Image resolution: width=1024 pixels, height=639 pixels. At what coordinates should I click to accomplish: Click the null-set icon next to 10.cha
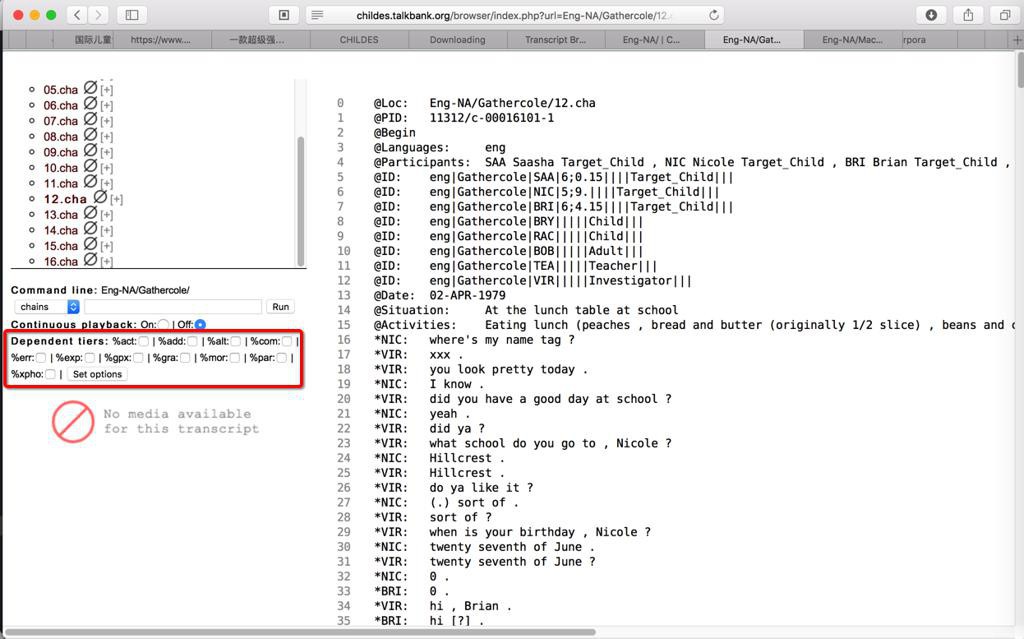tap(90, 167)
